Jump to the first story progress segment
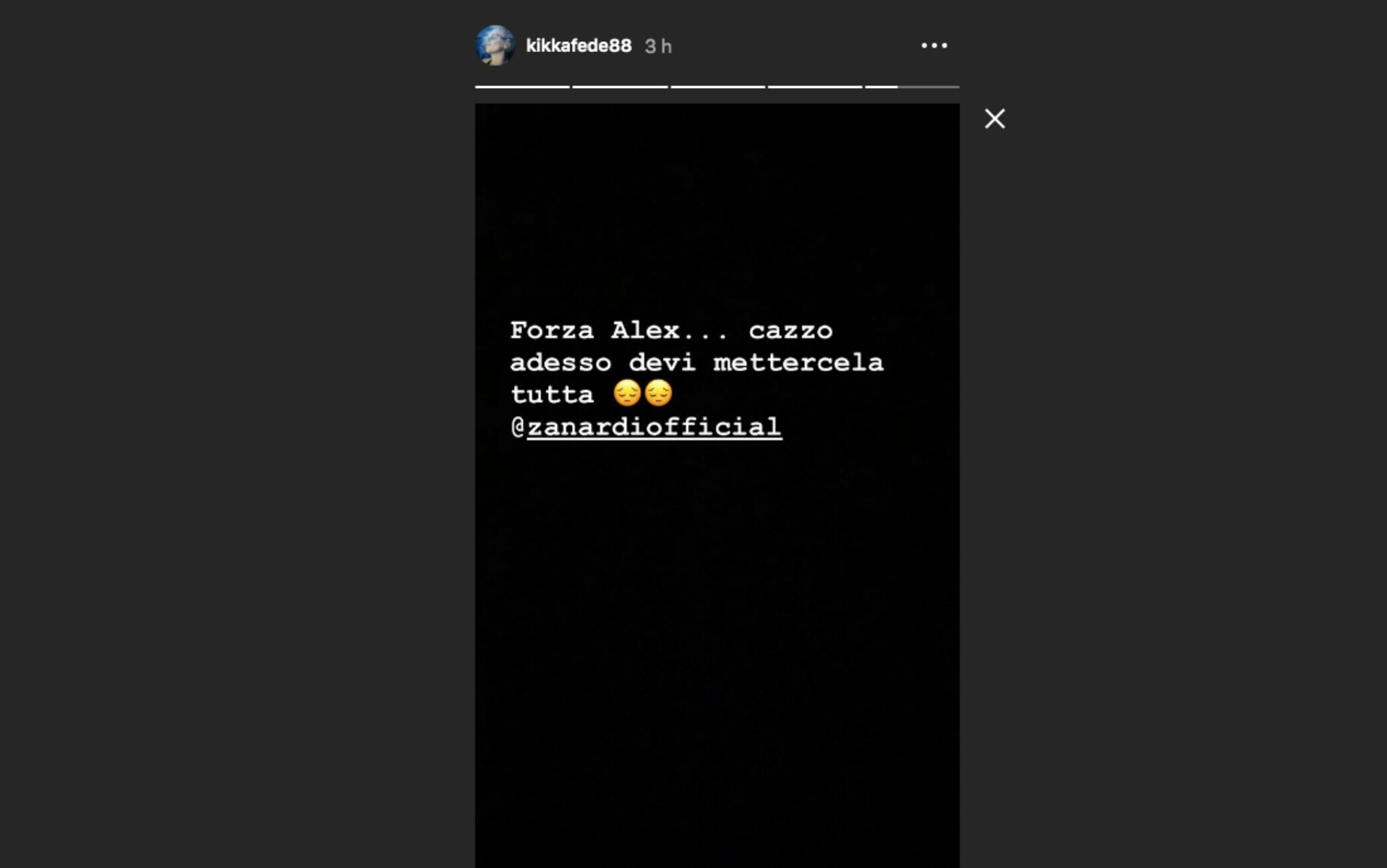1387x868 pixels. point(522,87)
